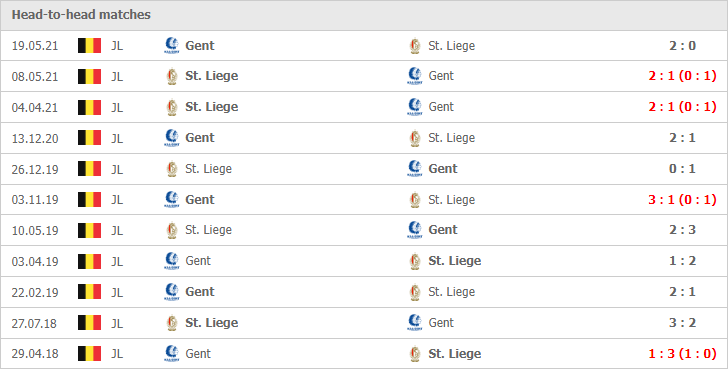Click the St. Liege crest in the 29.04.18 row
Screen dimensions: 728x369
tap(415, 354)
